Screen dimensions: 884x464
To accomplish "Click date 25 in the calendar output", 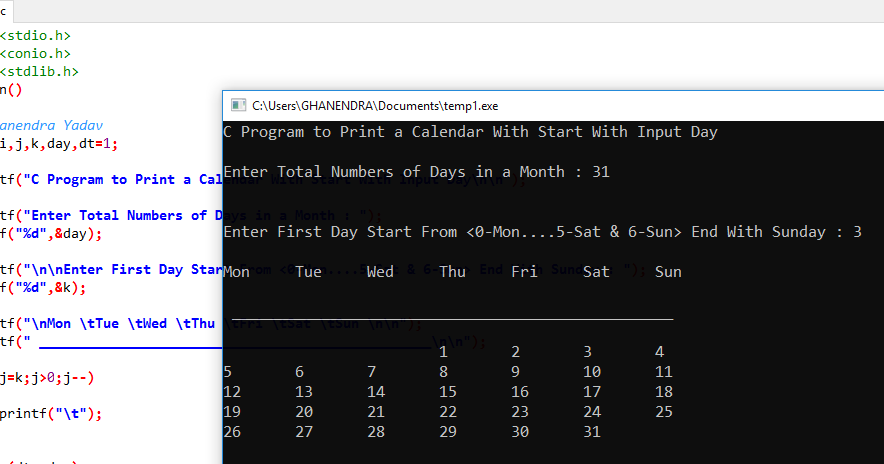I will click(x=664, y=412).
